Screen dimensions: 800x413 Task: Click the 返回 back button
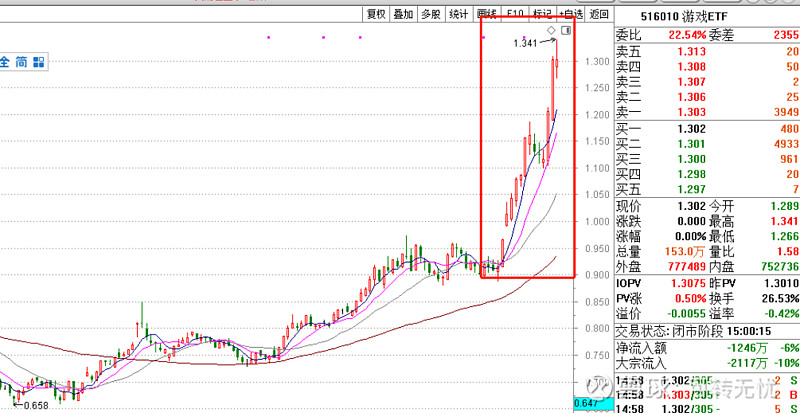coord(598,14)
